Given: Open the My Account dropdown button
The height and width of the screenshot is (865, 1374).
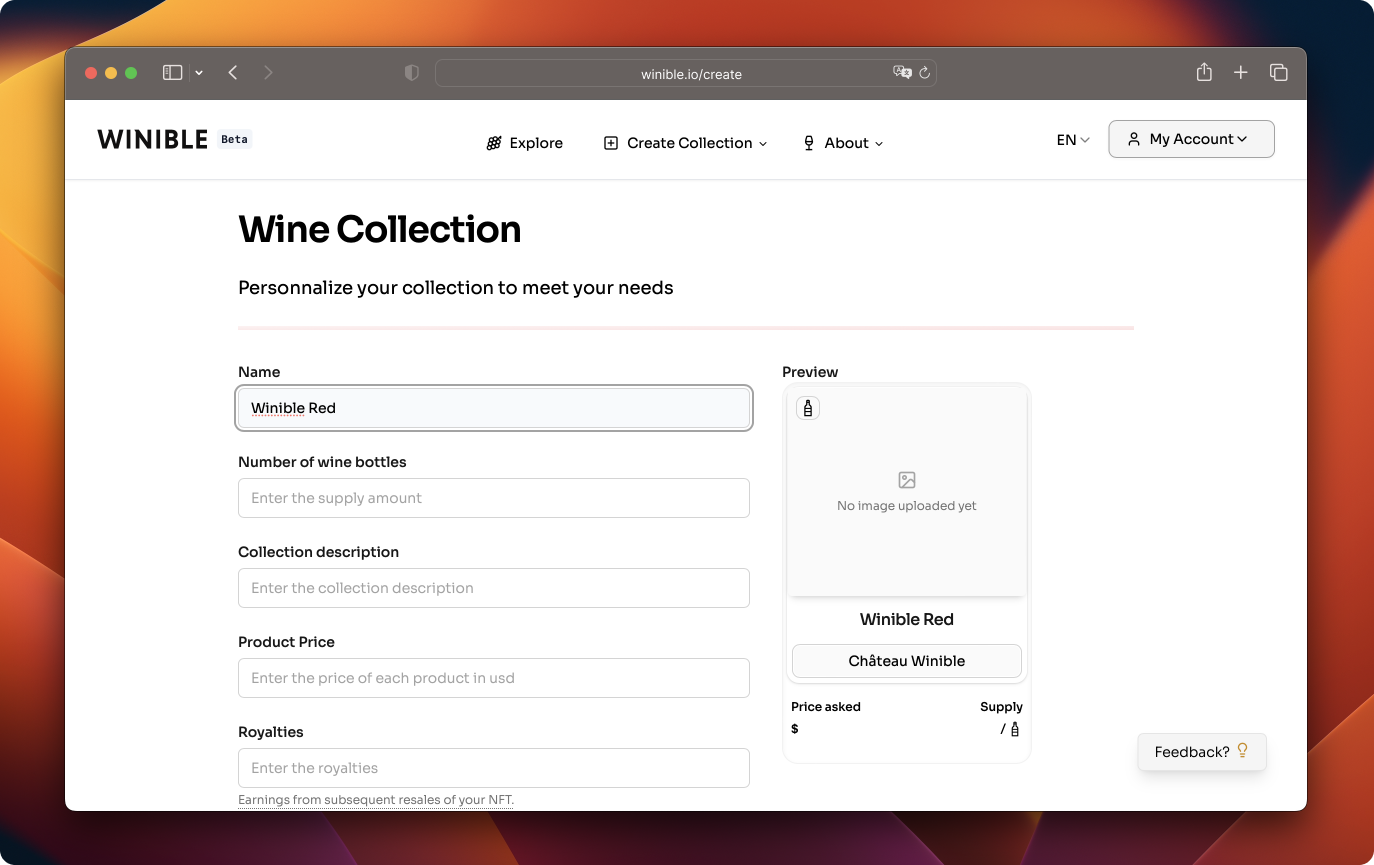Looking at the screenshot, I should (1191, 139).
